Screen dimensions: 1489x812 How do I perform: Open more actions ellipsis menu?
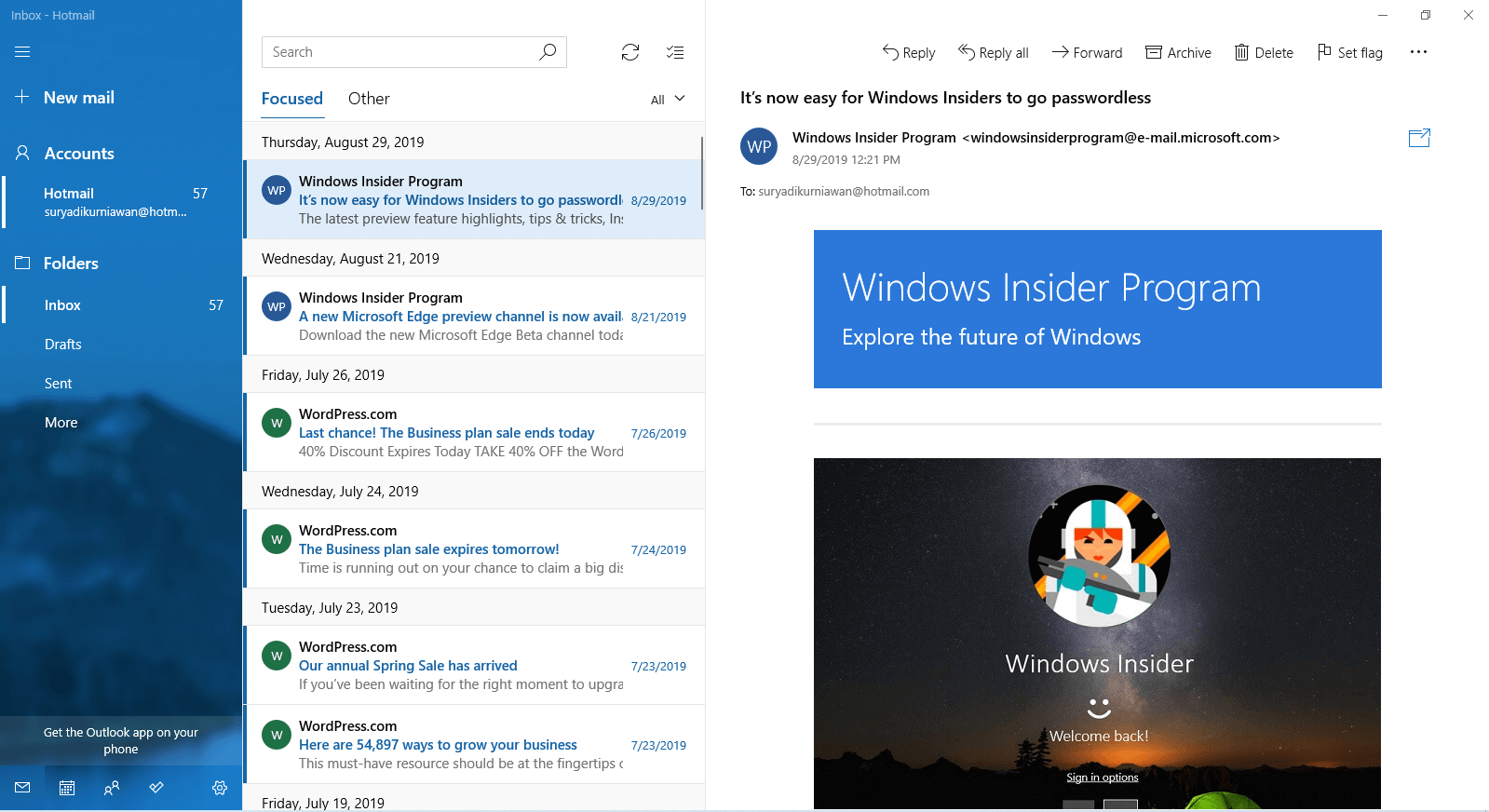(1418, 52)
